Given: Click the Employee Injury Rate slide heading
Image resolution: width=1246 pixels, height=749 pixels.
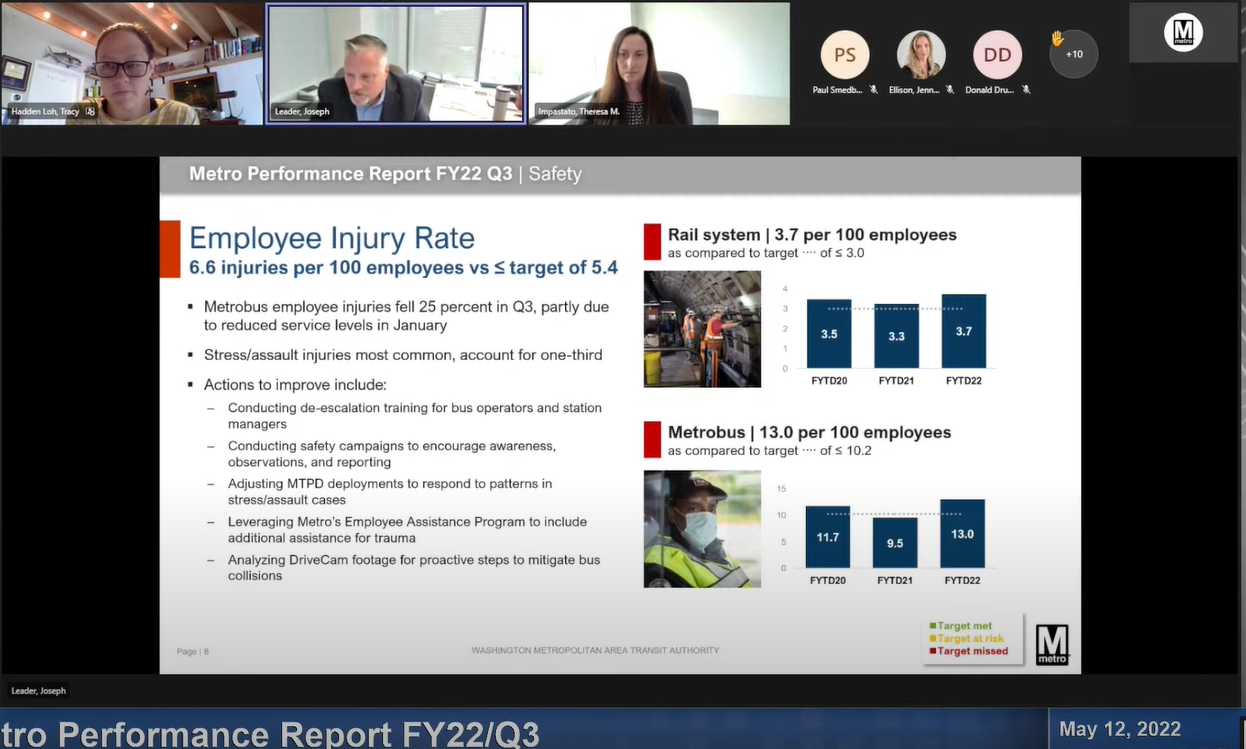Looking at the screenshot, I should coord(331,238).
